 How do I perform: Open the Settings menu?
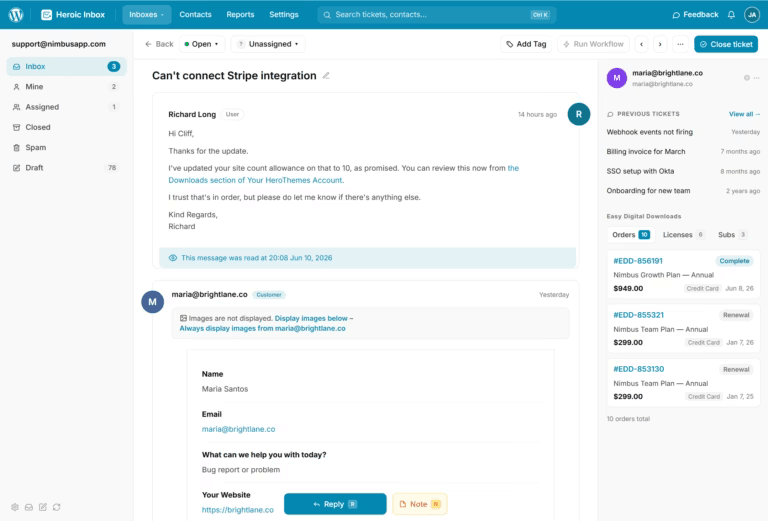point(284,15)
